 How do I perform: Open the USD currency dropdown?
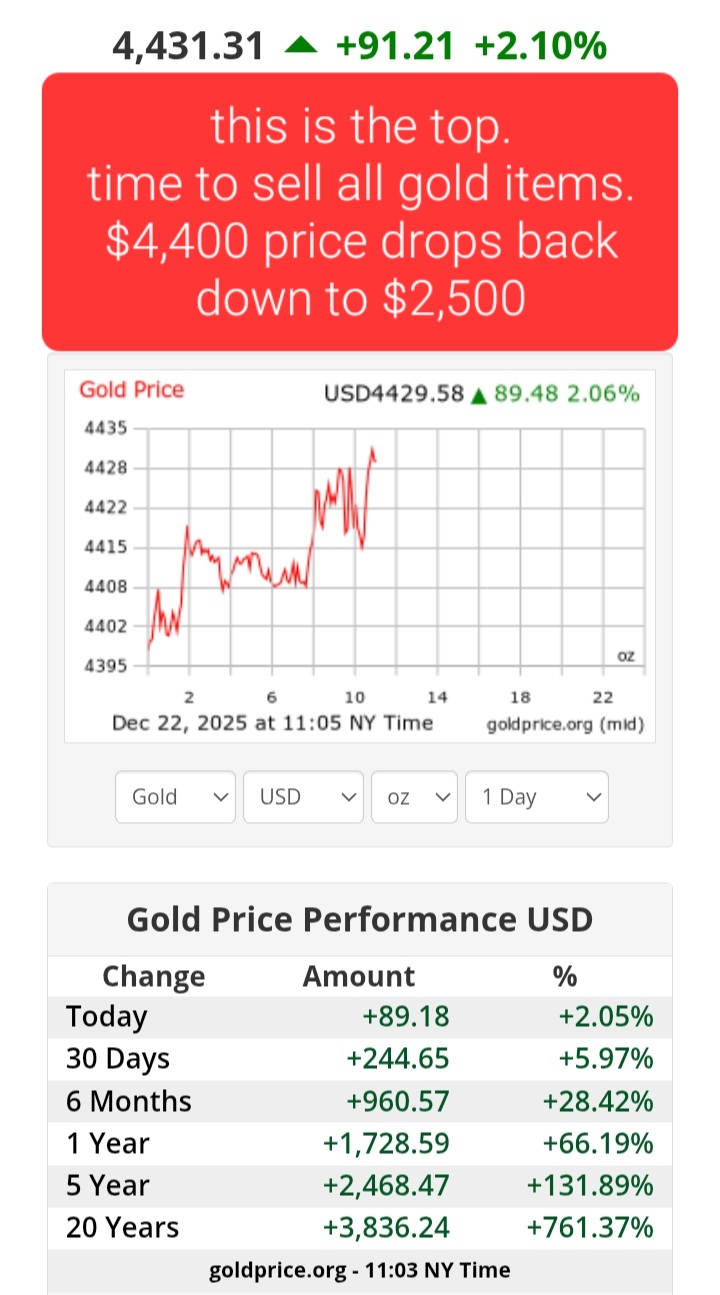click(x=302, y=797)
